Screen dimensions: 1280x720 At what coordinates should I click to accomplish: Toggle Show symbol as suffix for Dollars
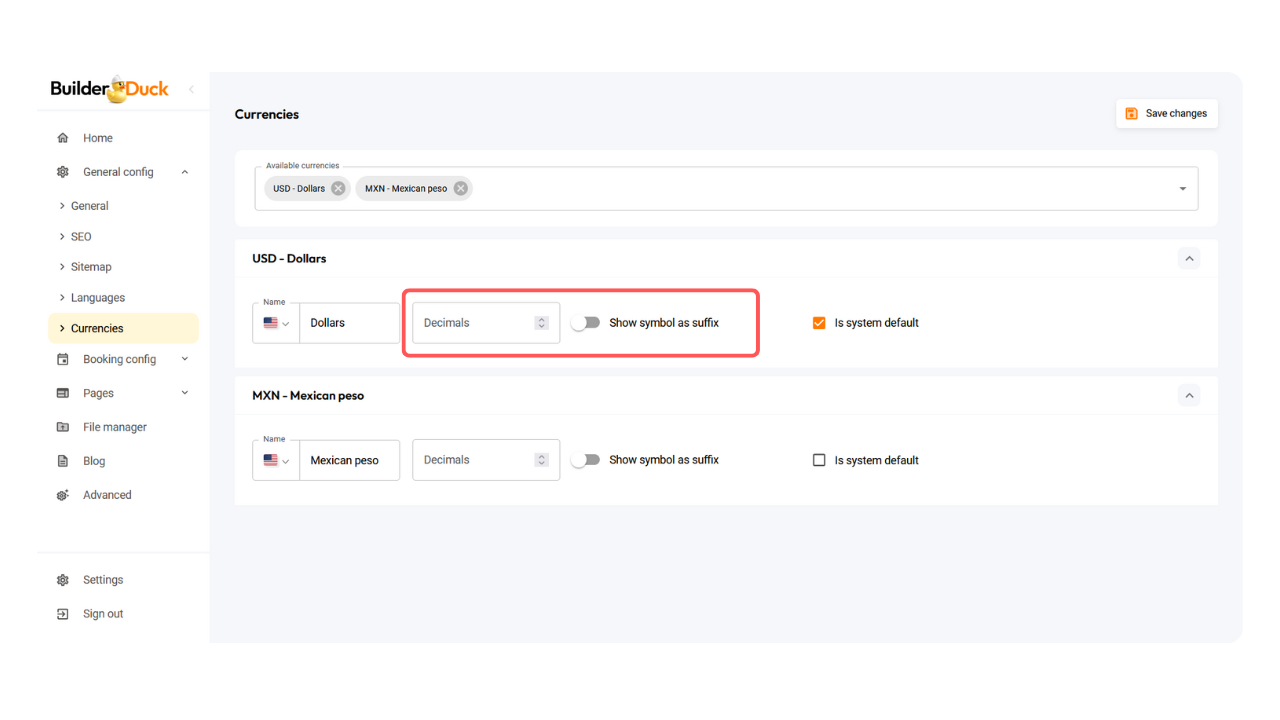585,323
